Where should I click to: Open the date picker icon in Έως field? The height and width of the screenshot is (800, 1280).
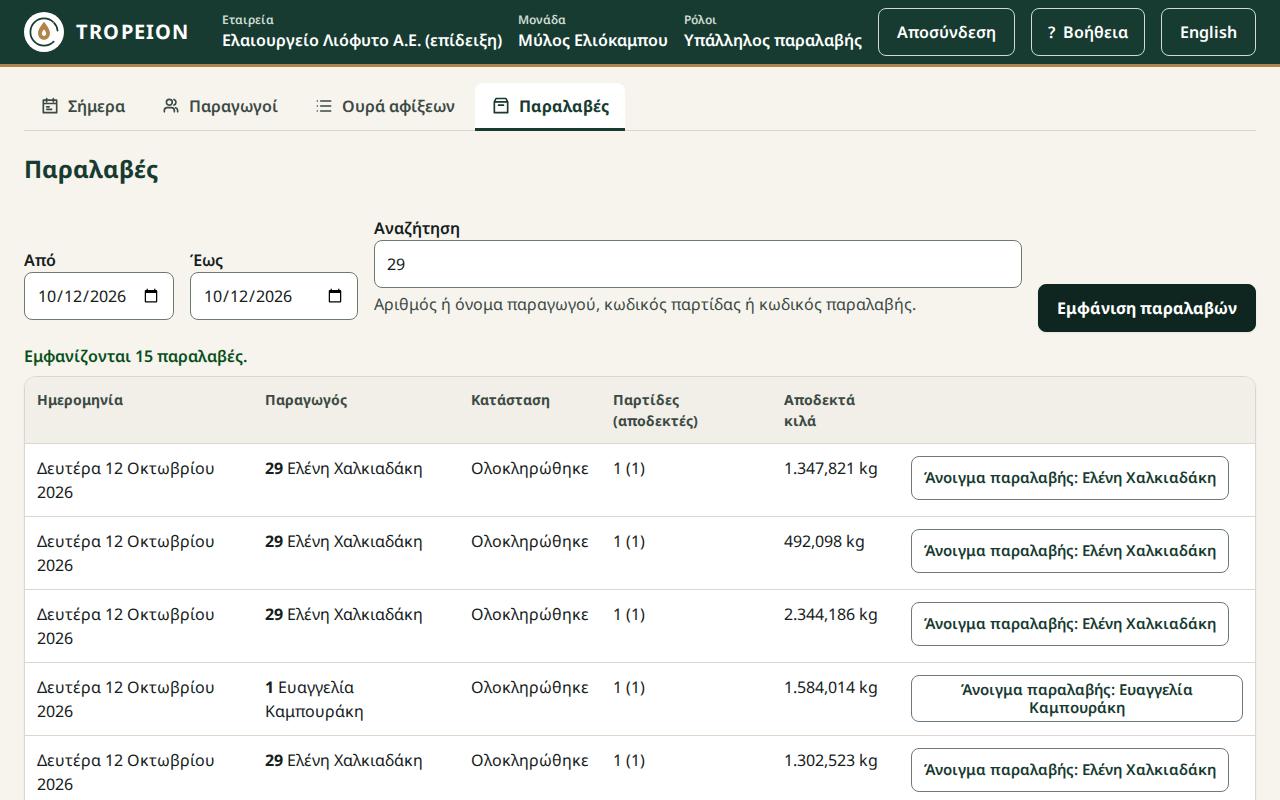(x=335, y=296)
